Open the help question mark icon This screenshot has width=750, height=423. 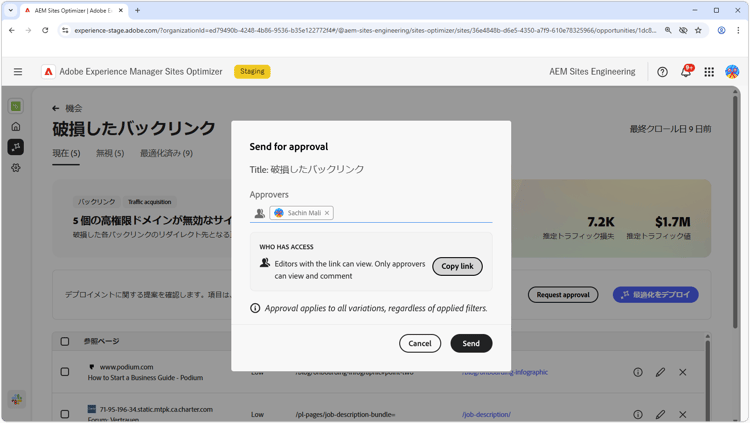click(662, 72)
